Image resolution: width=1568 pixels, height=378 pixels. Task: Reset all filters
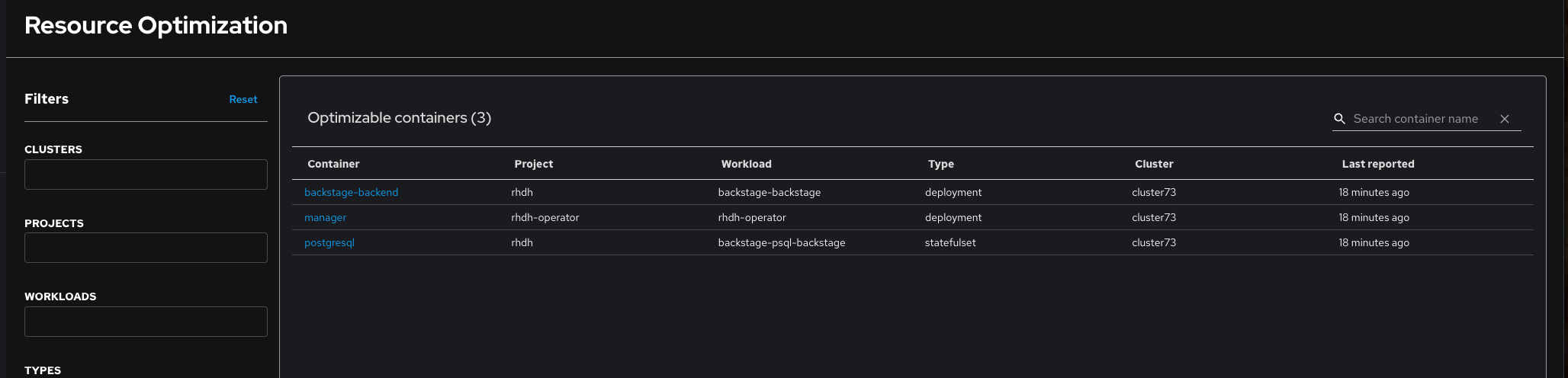coord(243,100)
